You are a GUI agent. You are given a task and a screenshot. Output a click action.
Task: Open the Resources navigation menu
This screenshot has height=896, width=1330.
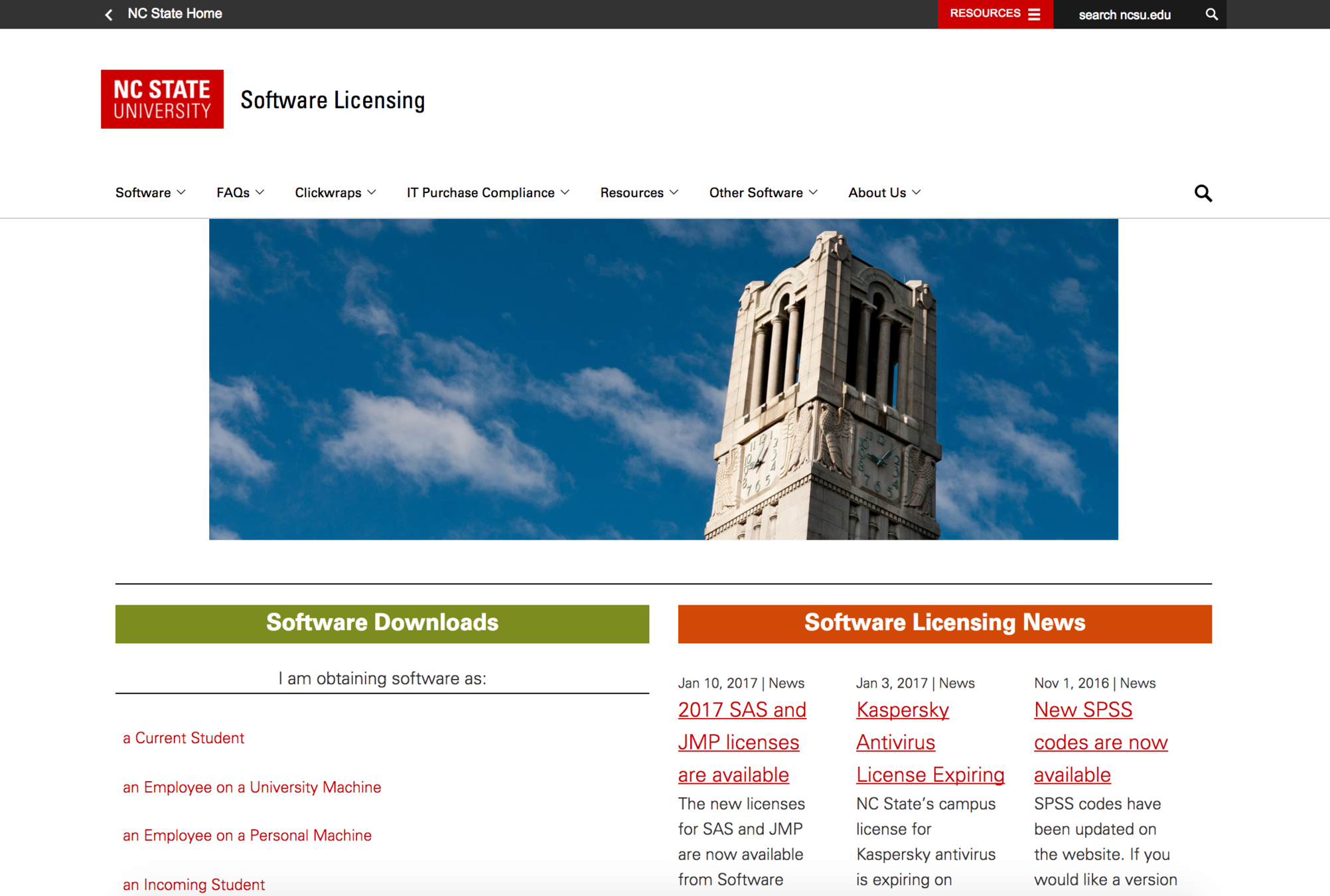638,192
